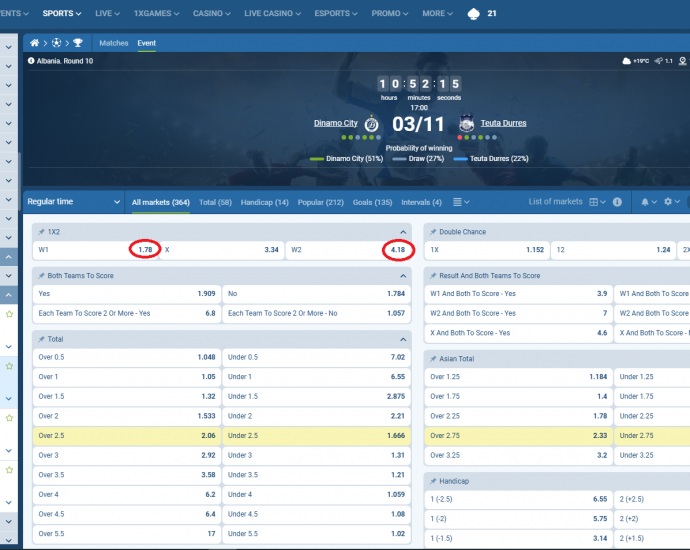Image resolution: width=690 pixels, height=550 pixels.
Task: Select Double Chance 1X at 1.152
Action: click(487, 250)
